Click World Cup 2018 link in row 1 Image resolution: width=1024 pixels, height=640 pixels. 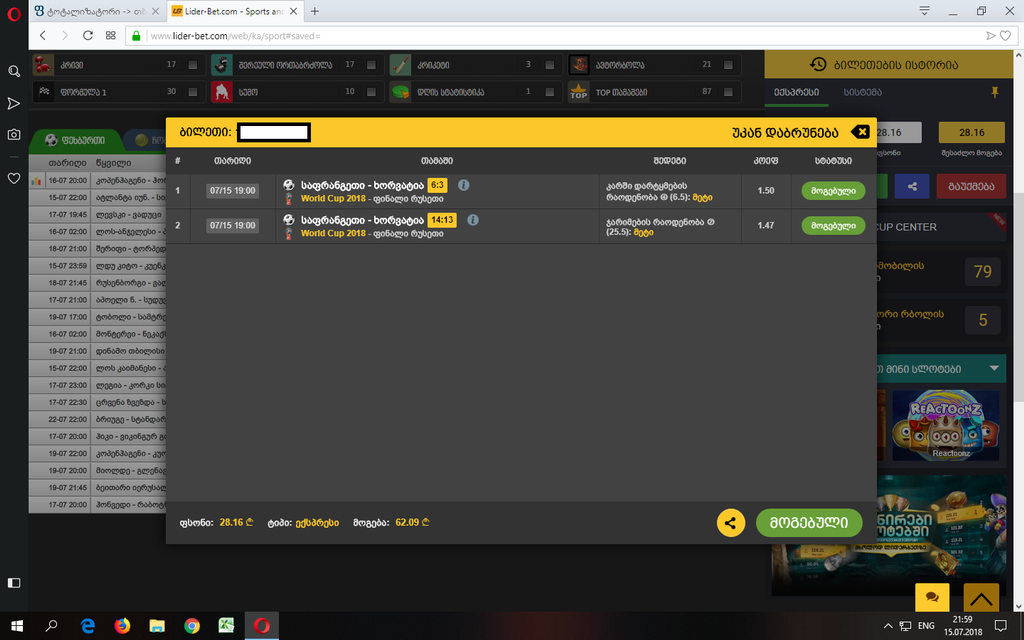(333, 199)
